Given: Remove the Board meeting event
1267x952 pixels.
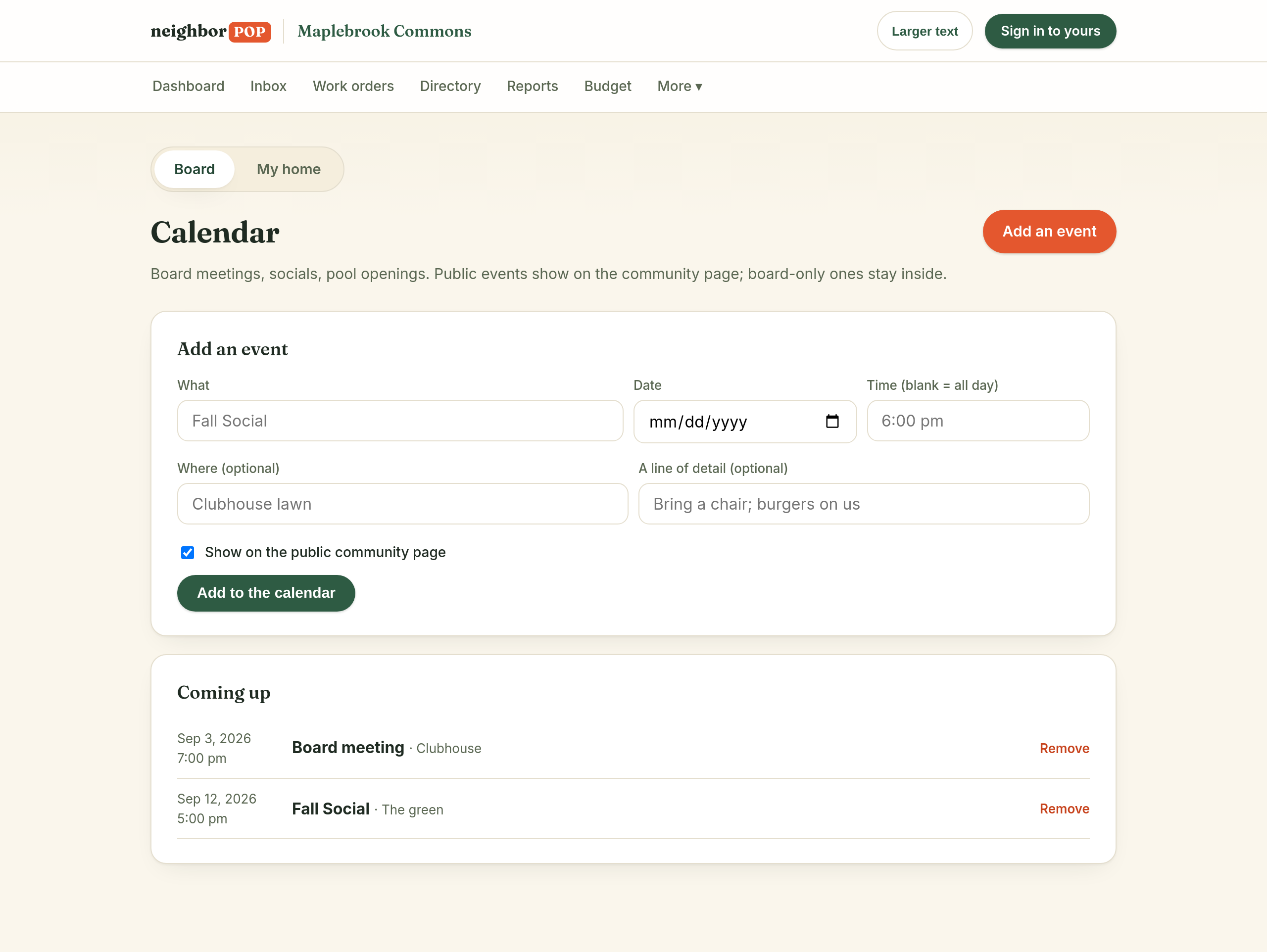Looking at the screenshot, I should tap(1064, 748).
